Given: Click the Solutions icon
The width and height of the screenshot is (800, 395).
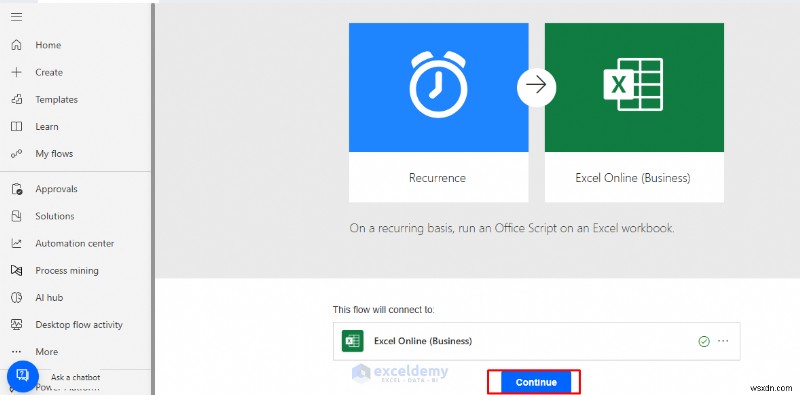Looking at the screenshot, I should pyautogui.click(x=16, y=216).
